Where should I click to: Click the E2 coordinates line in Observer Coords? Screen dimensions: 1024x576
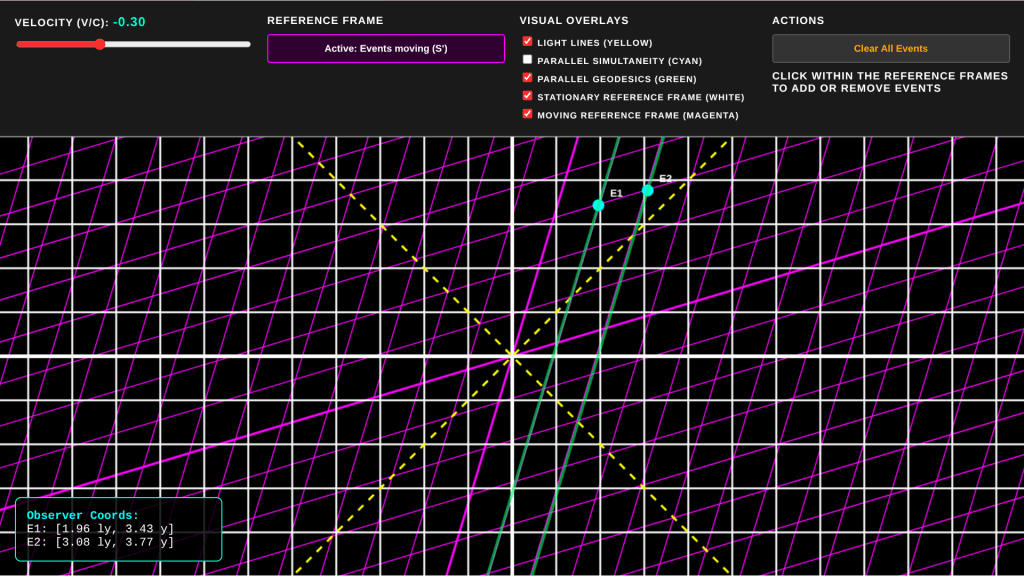pyautogui.click(x=100, y=542)
